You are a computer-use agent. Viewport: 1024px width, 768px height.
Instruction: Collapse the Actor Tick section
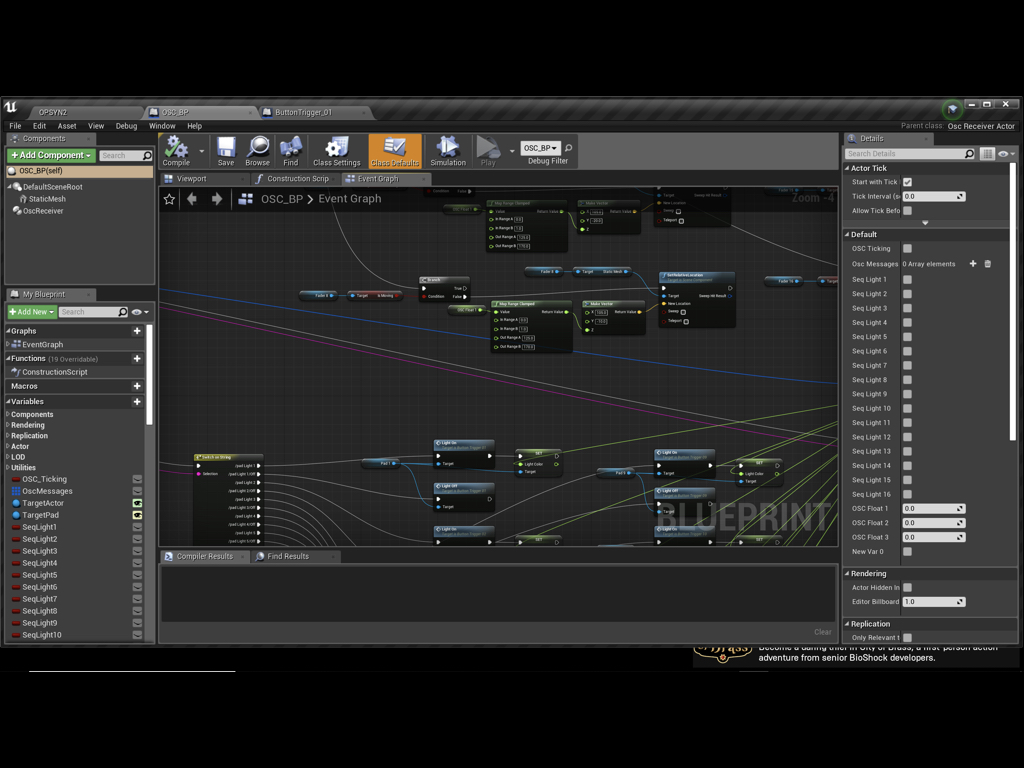click(847, 168)
